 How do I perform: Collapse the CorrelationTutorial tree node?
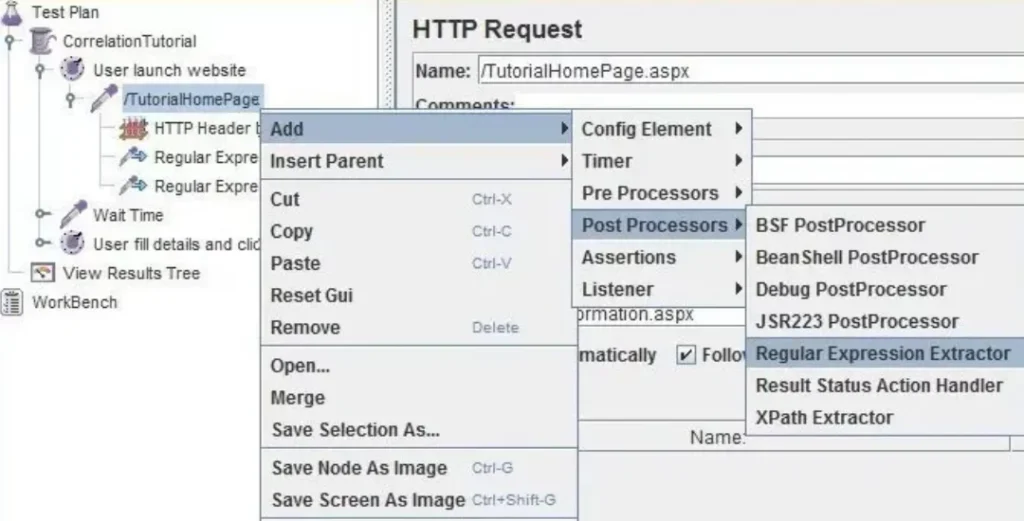coord(10,41)
